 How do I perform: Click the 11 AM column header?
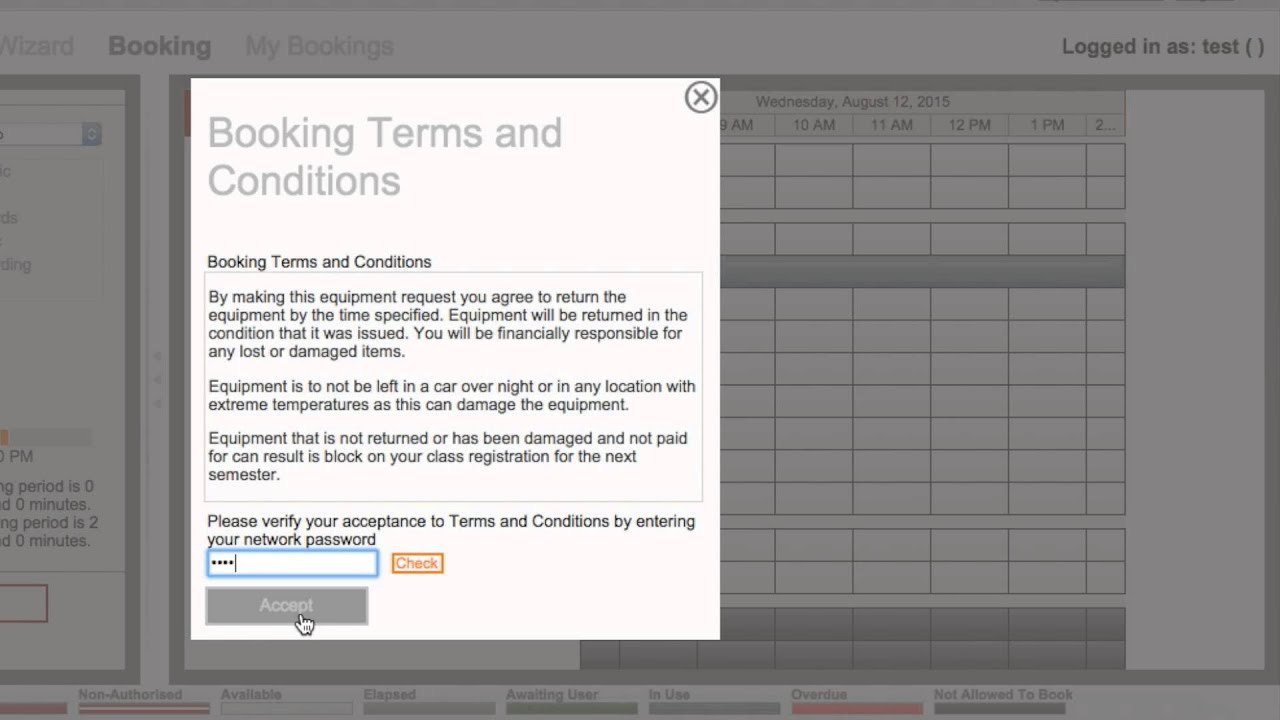(x=892, y=125)
